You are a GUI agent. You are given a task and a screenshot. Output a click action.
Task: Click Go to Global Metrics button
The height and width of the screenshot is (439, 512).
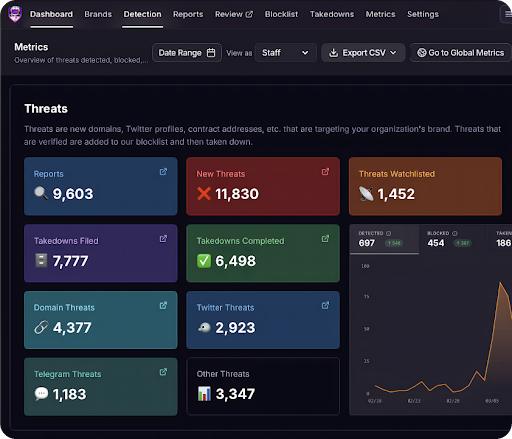tap(461, 53)
